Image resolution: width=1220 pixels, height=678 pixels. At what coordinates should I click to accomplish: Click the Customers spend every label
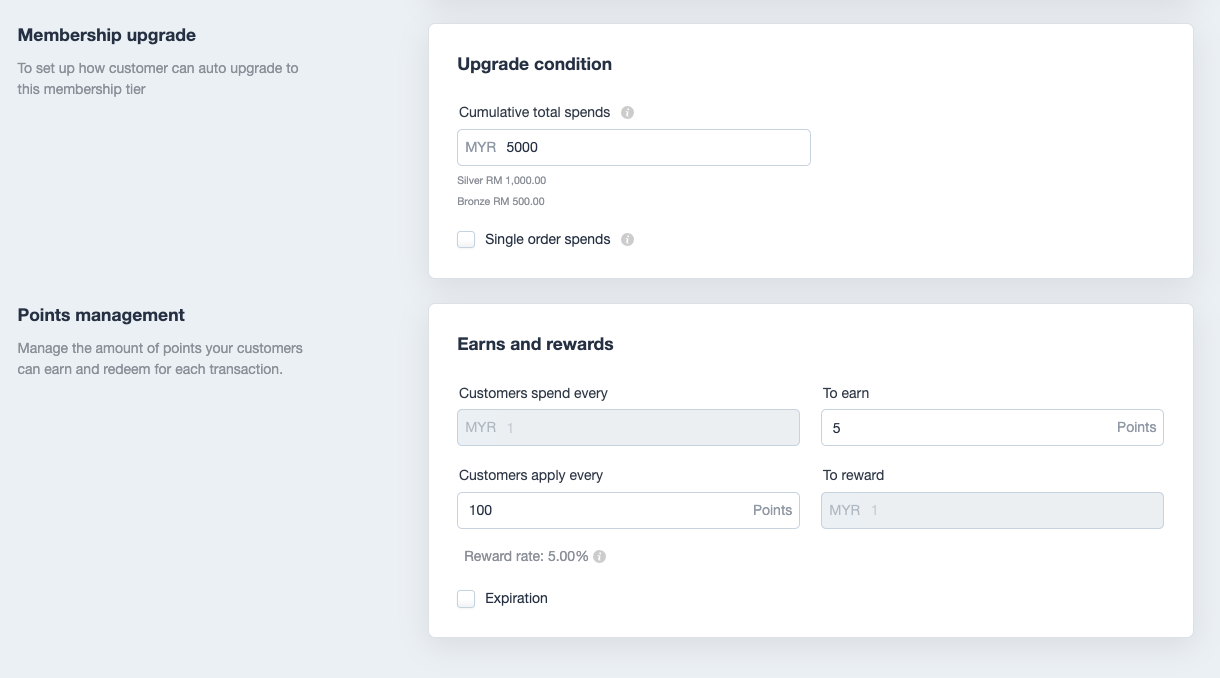pos(533,394)
